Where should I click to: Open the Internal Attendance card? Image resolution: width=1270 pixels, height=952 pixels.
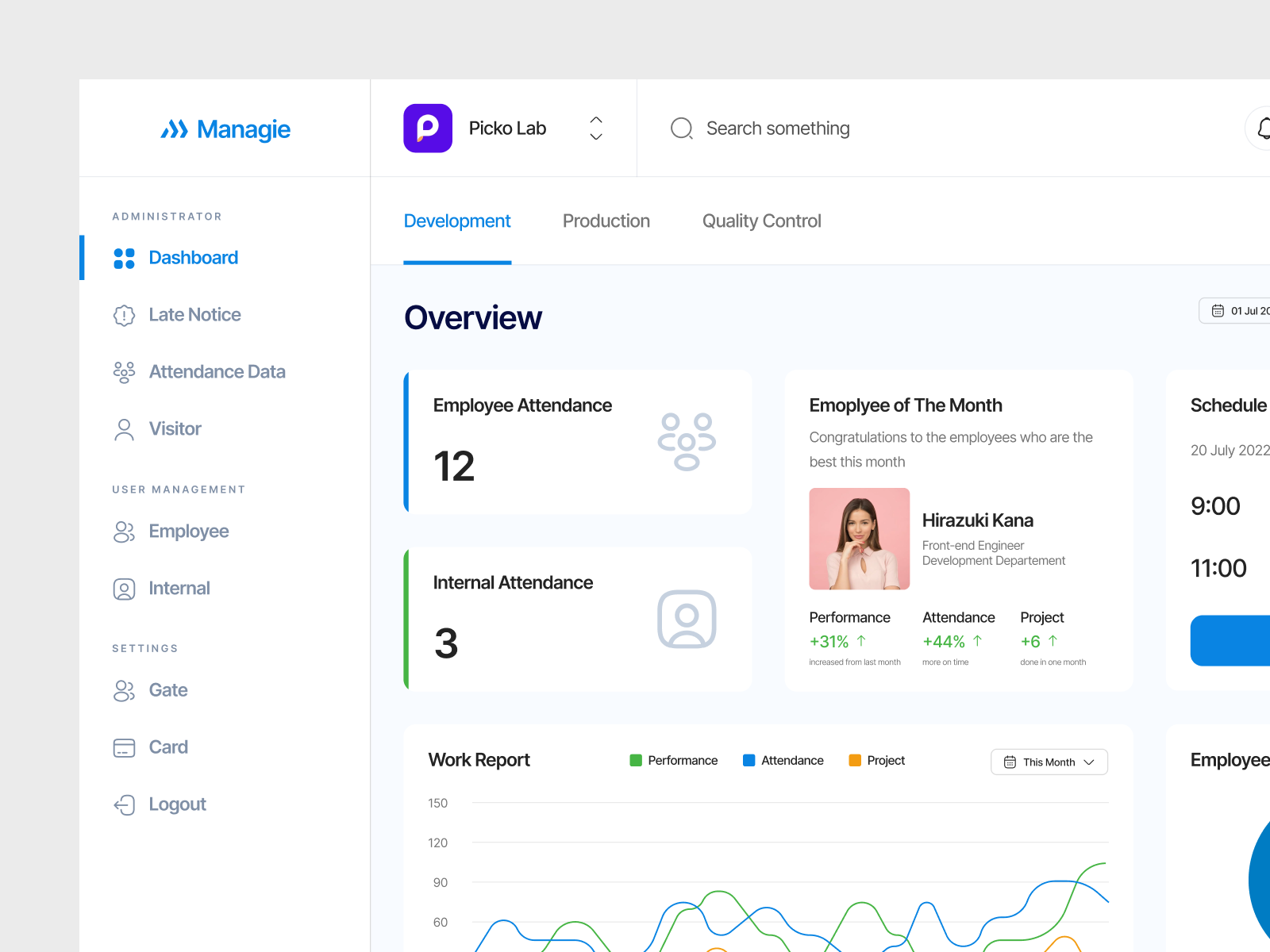click(578, 620)
